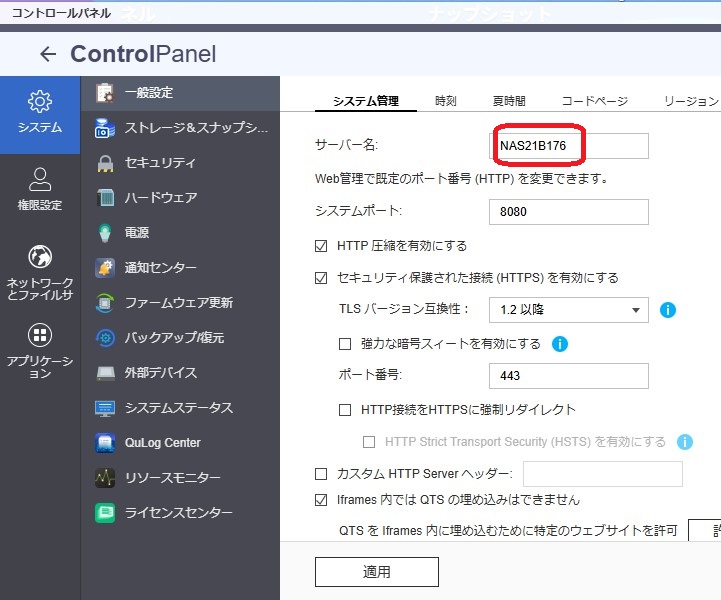This screenshot has height=600, width=721.
Task: Click the ハードウェア chip icon
Action: coord(105,198)
